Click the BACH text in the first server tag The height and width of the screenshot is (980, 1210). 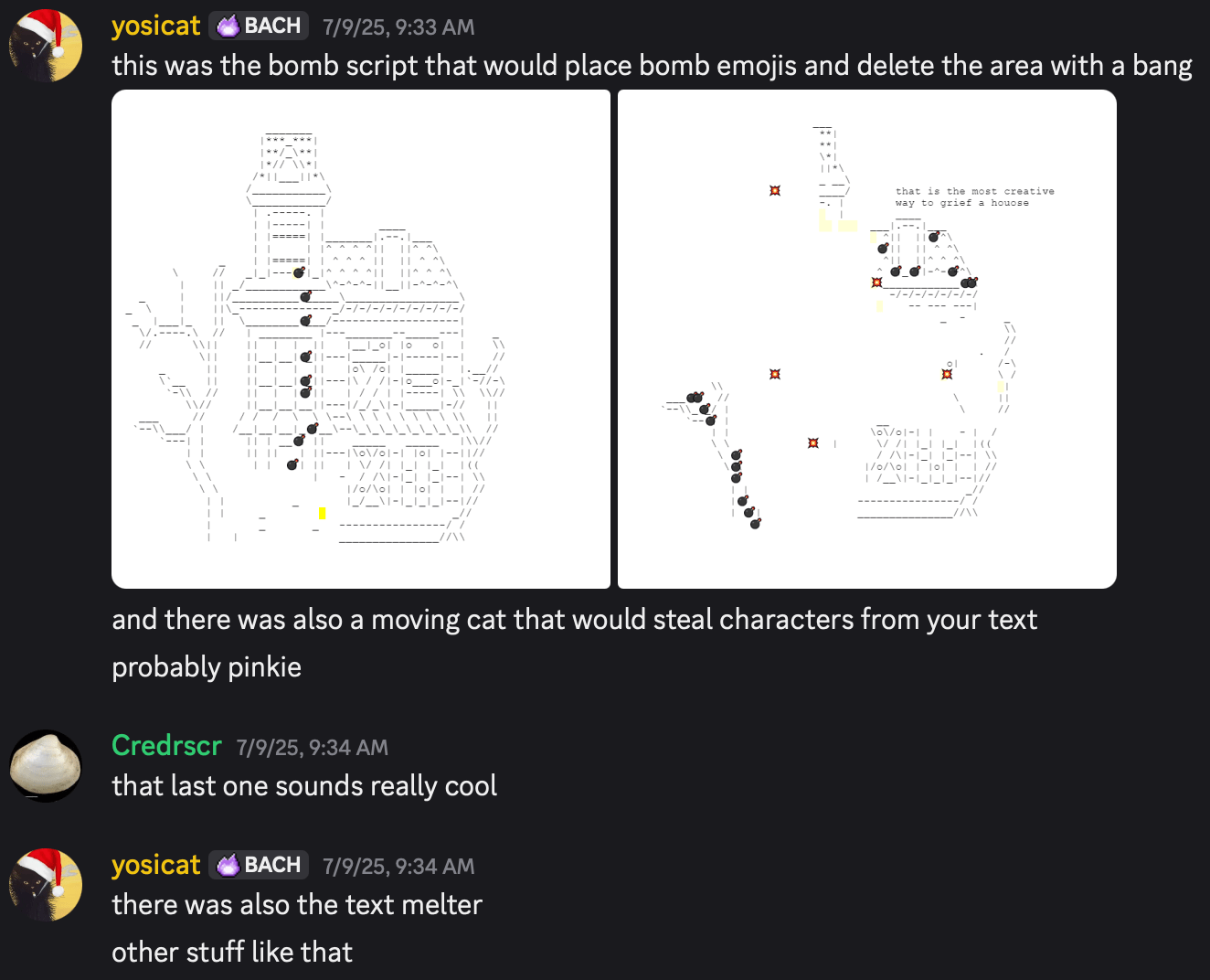click(272, 27)
